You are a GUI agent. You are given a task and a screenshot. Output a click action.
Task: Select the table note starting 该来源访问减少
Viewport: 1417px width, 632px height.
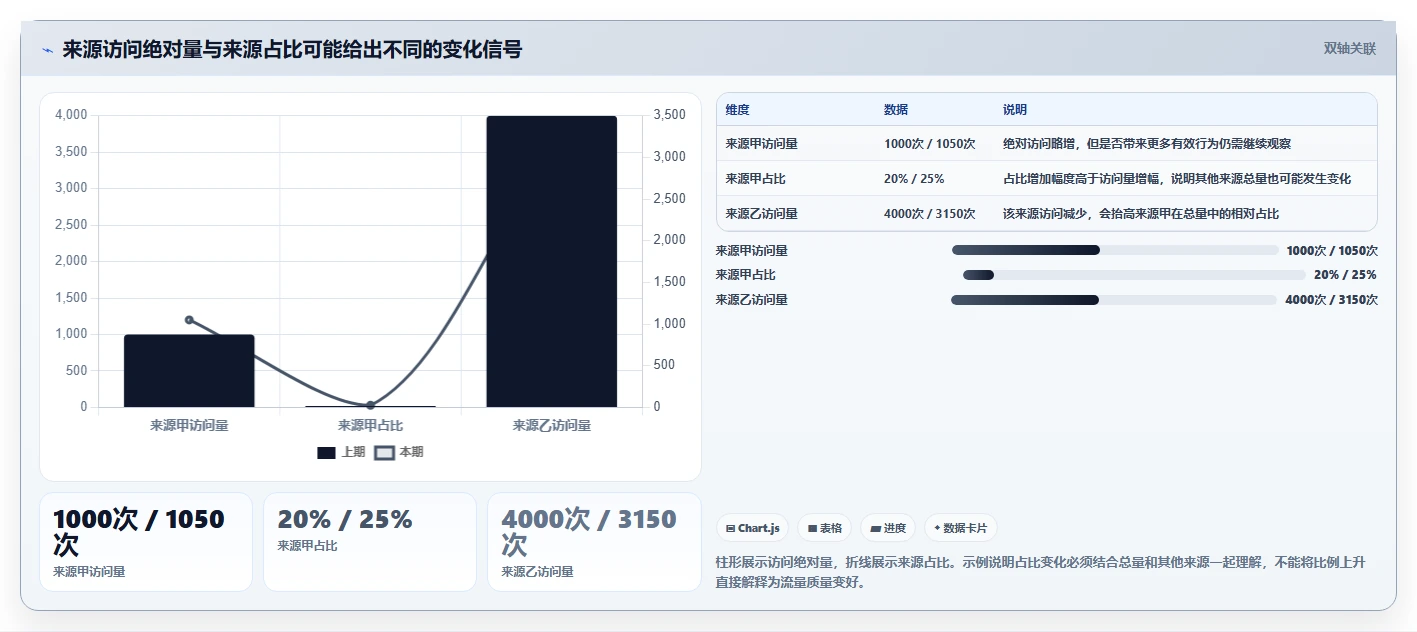click(x=1141, y=214)
